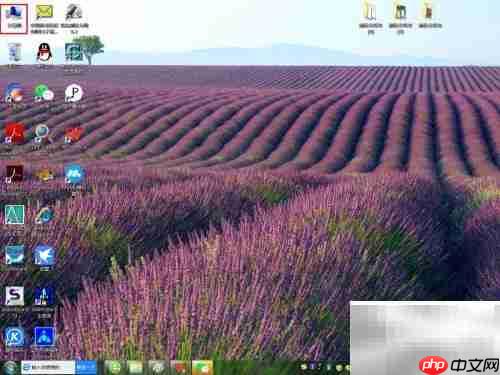The width and height of the screenshot is (500, 375).
Task: Launch the red W WPS-style shortcut
Action: 73,135
